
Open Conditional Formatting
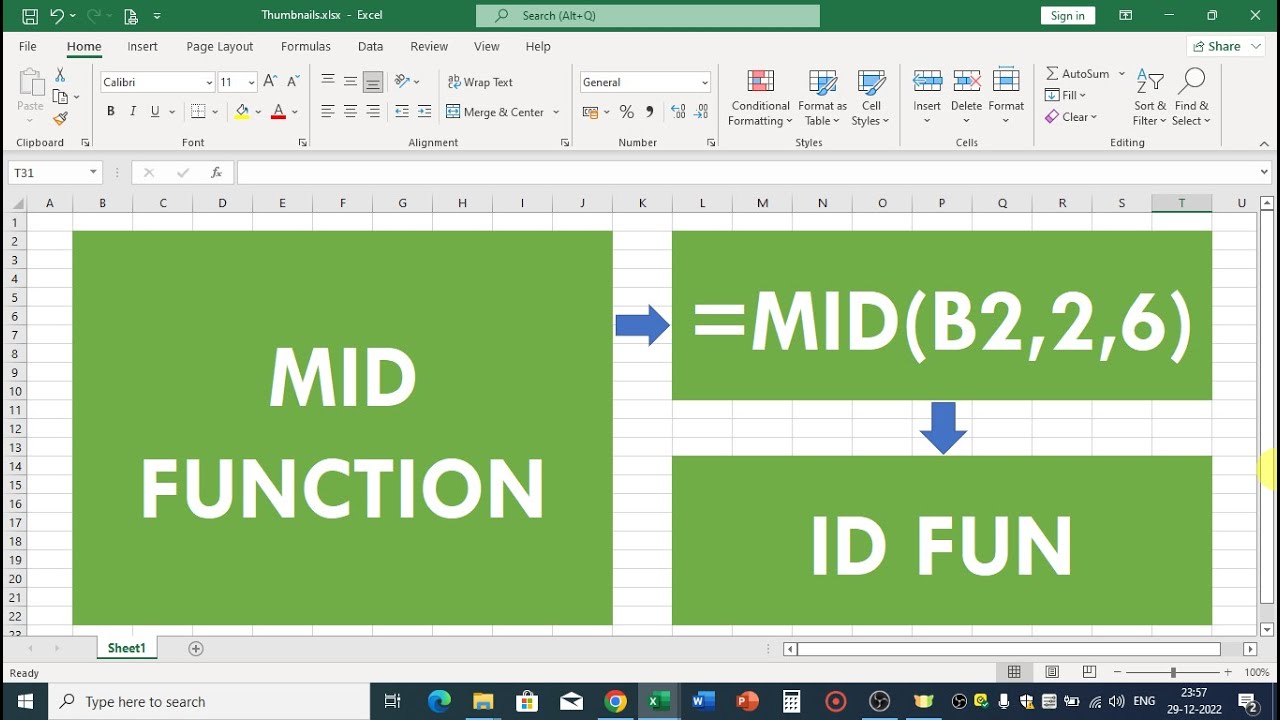pos(760,97)
